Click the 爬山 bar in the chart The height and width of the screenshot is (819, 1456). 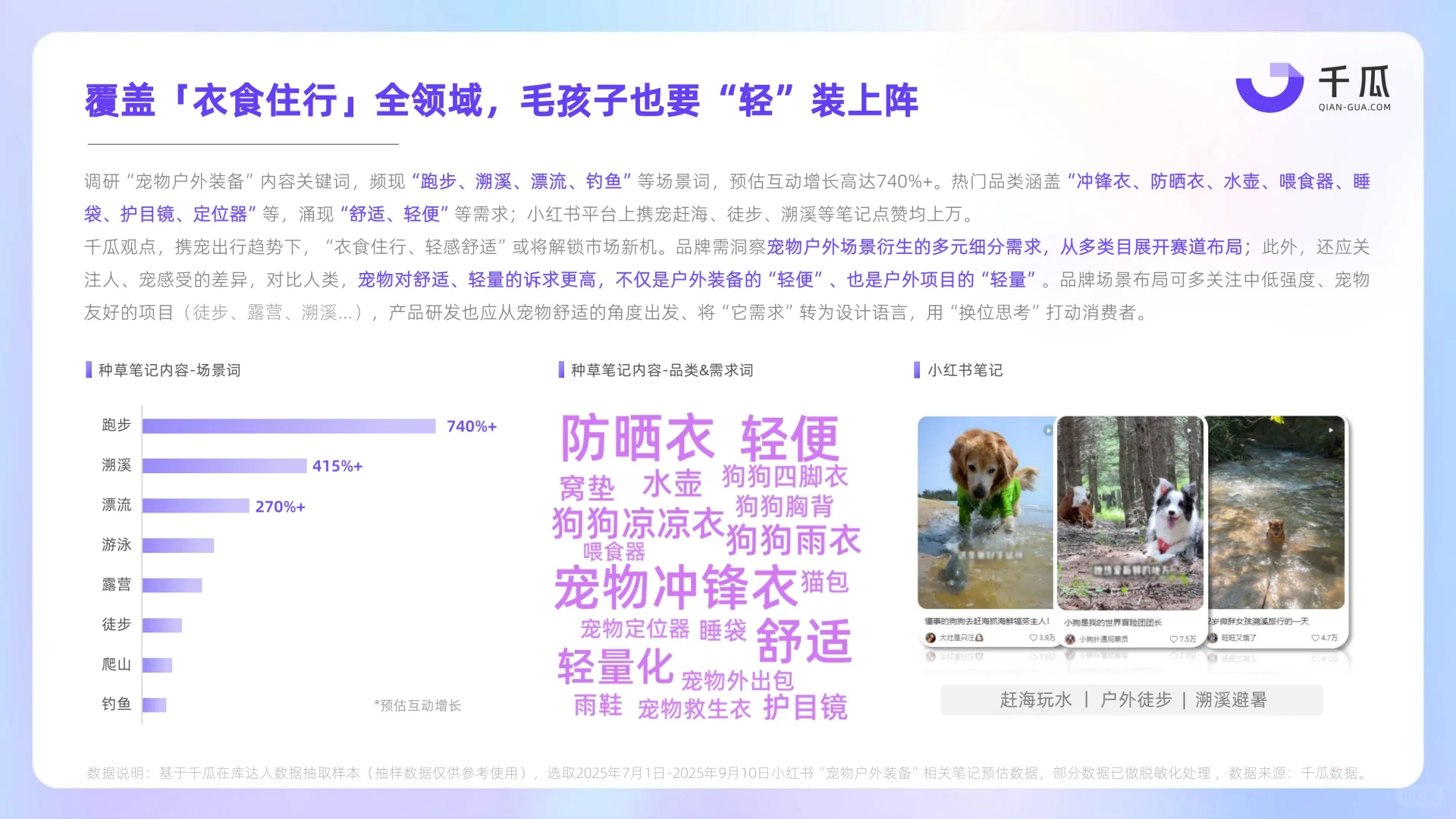click(157, 665)
